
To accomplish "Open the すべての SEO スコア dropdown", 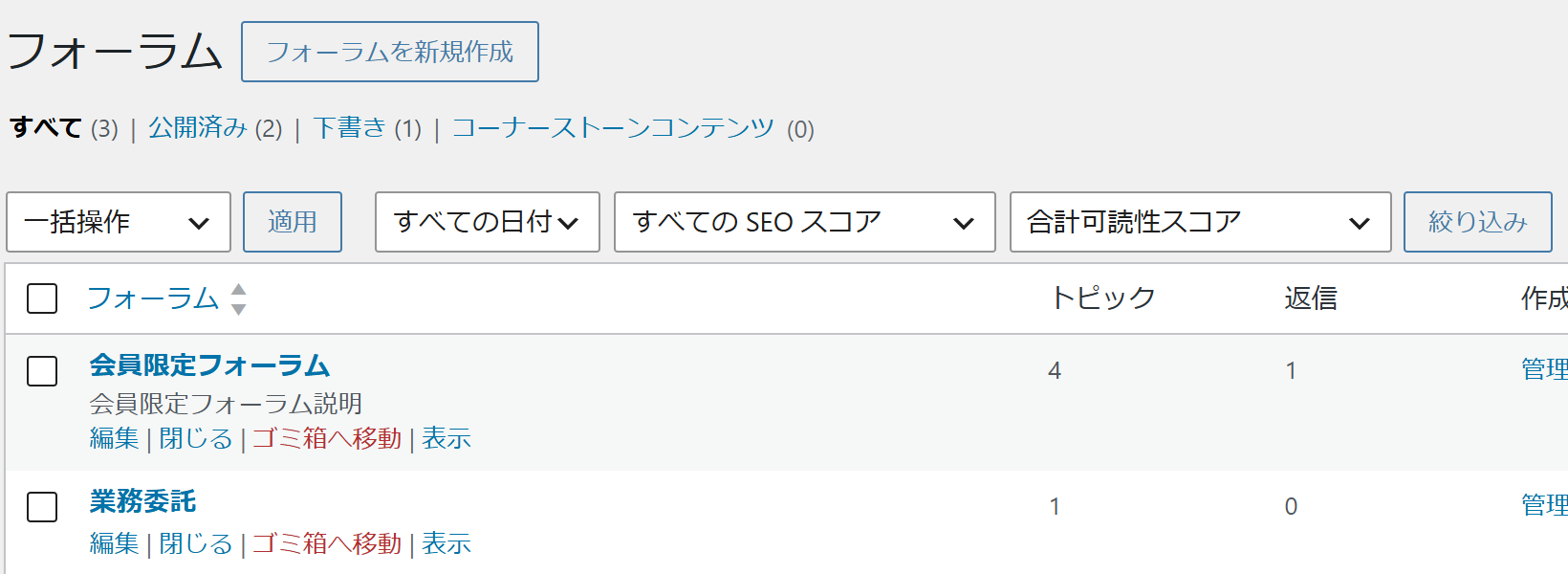I will tap(805, 222).
